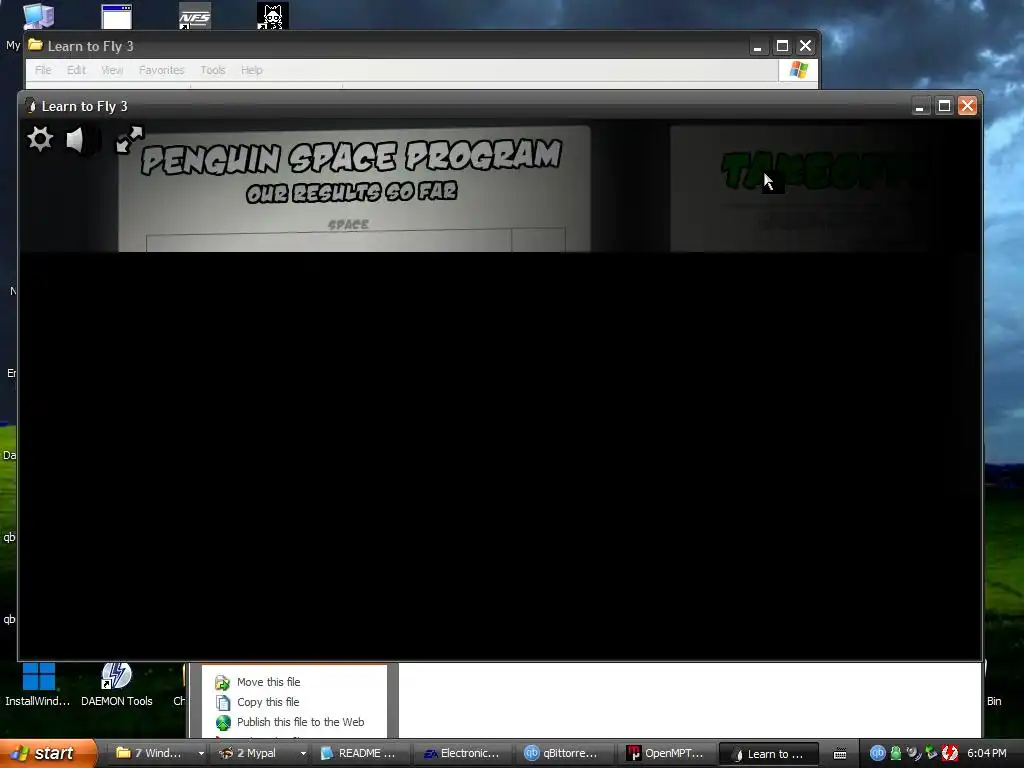Screen dimensions: 1024x768
Task: Open the Windows Start menu
Action: click(x=48, y=753)
